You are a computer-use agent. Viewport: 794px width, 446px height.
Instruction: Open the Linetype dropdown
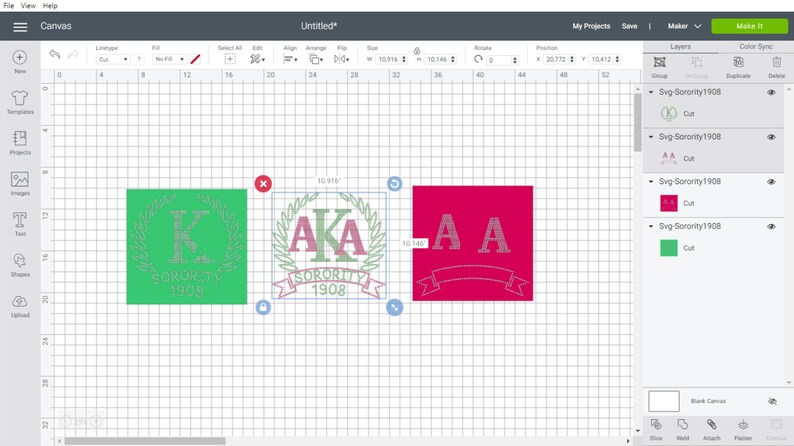click(x=112, y=59)
